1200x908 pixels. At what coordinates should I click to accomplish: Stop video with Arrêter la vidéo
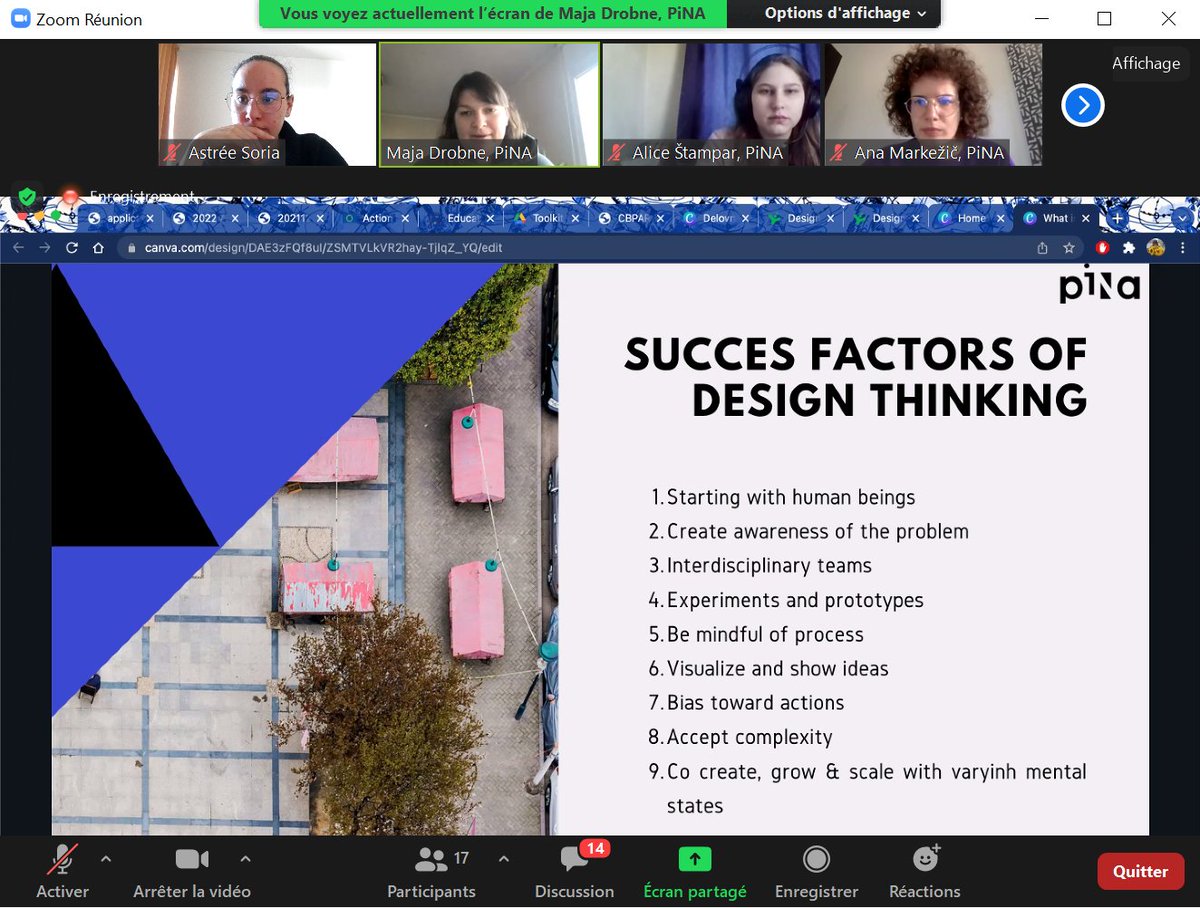click(x=192, y=871)
